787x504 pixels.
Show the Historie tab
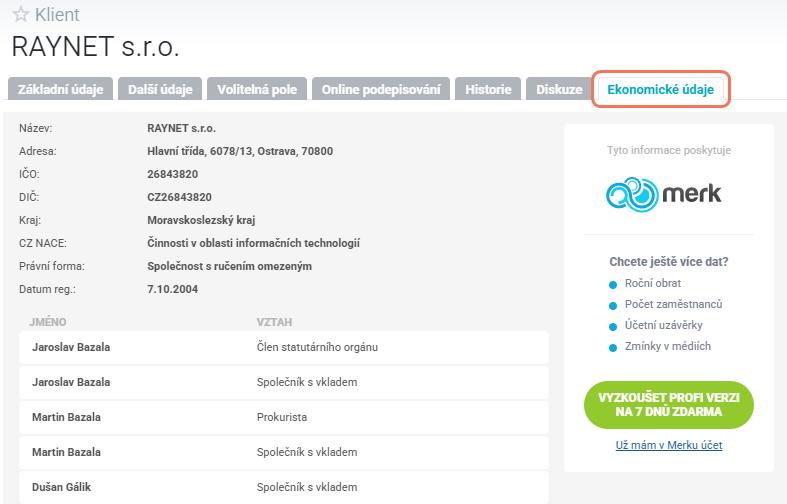[x=488, y=89]
